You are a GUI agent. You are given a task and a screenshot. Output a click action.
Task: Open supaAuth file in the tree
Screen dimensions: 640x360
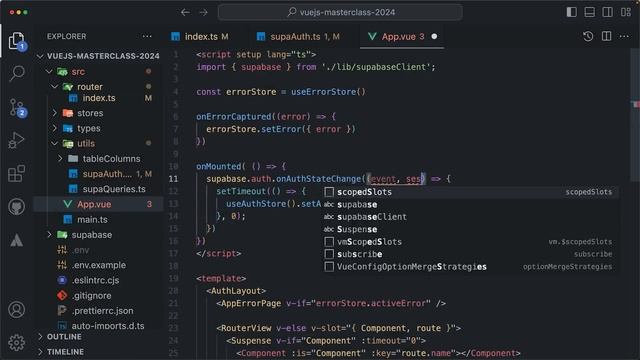click(x=98, y=174)
